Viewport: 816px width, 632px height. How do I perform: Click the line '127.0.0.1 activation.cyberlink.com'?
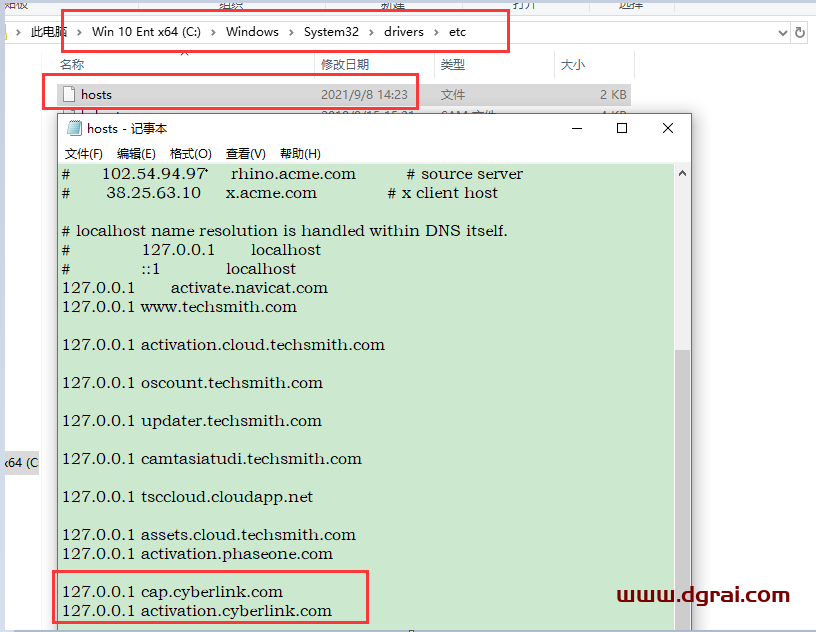click(x=197, y=611)
